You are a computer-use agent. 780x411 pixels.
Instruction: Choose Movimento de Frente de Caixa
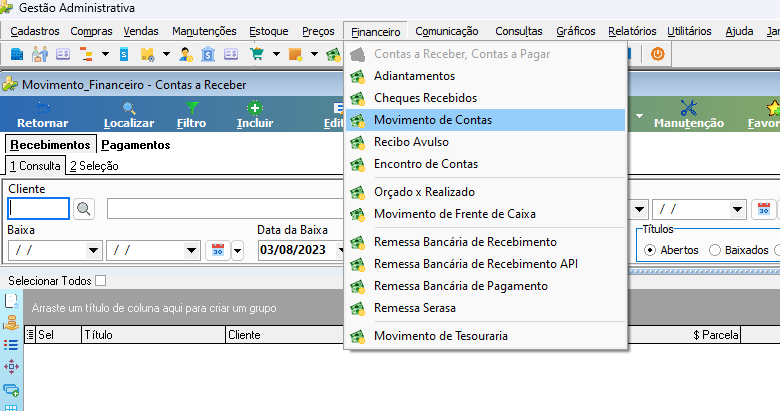(486, 214)
